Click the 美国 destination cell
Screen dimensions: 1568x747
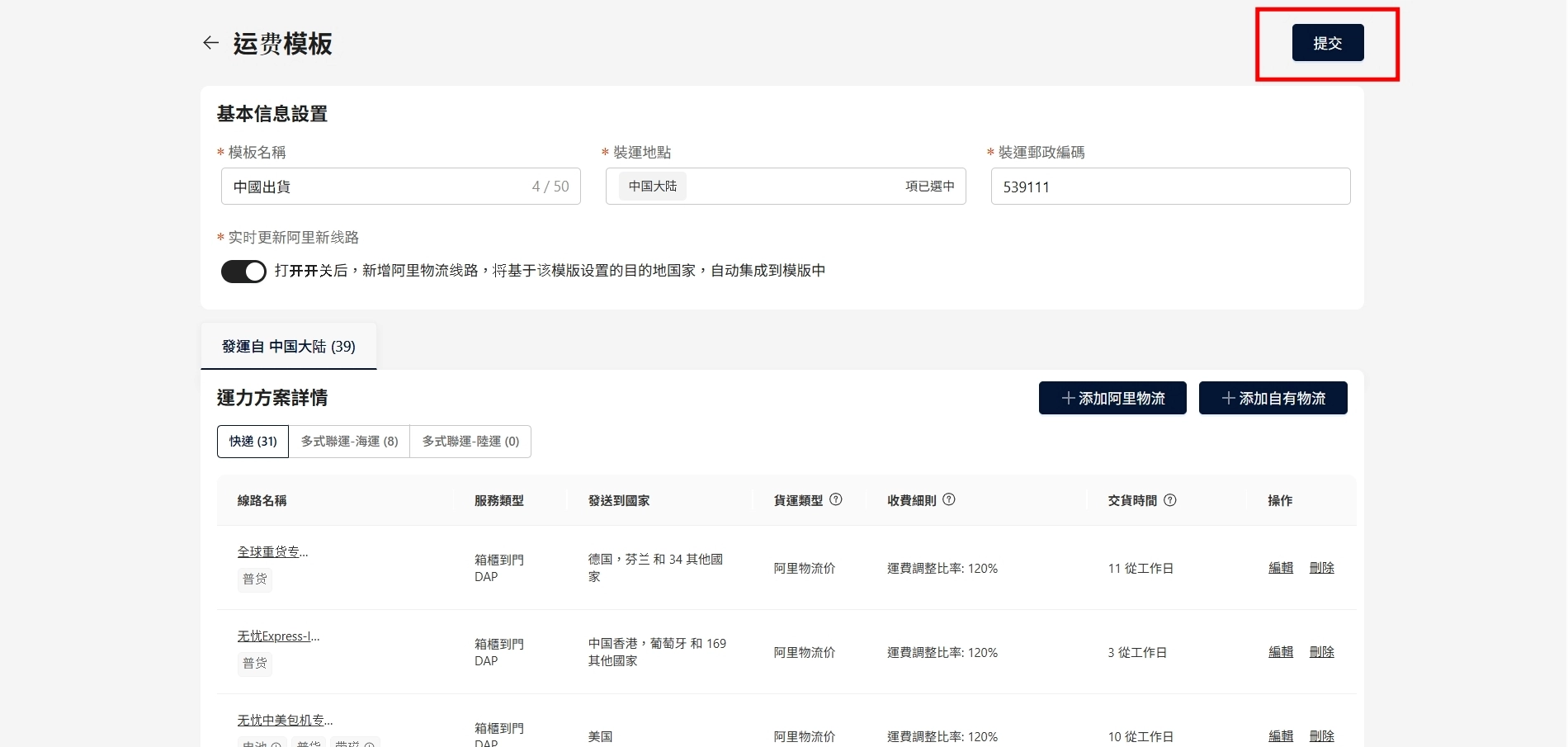pyautogui.click(x=601, y=736)
